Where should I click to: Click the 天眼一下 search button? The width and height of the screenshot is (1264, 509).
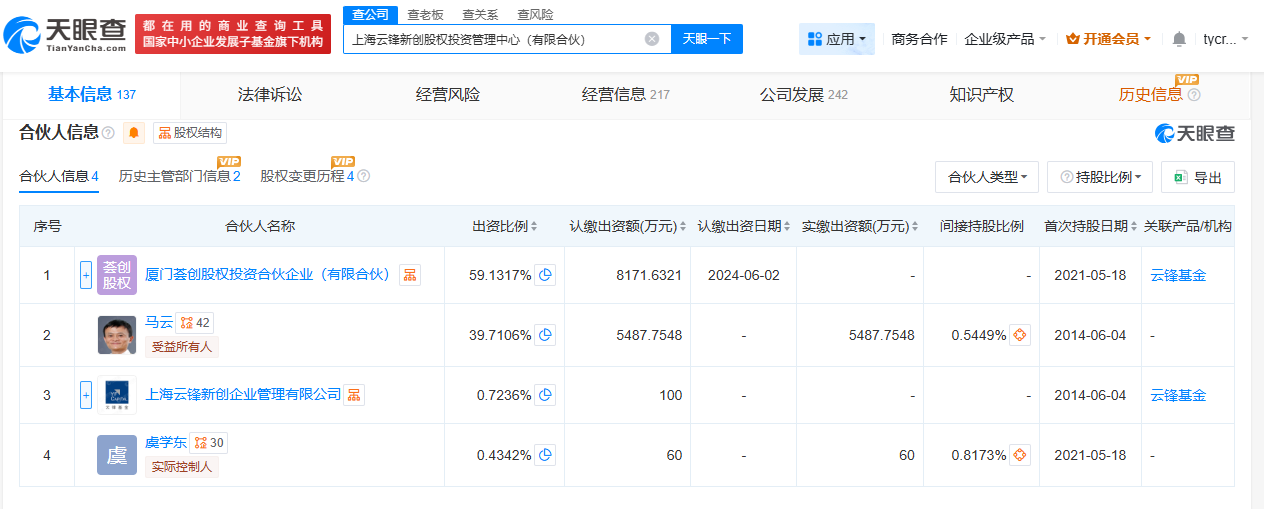pyautogui.click(x=707, y=39)
